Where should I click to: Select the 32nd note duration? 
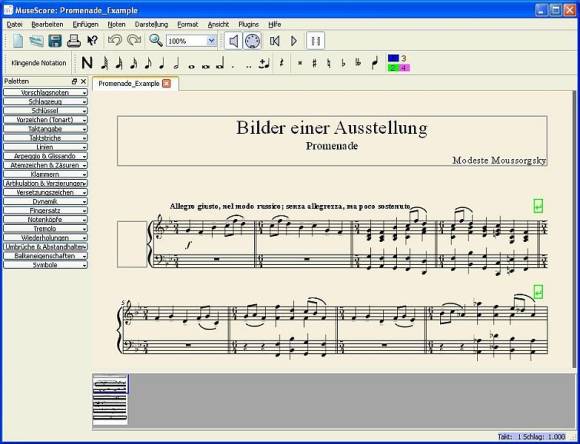tap(118, 63)
